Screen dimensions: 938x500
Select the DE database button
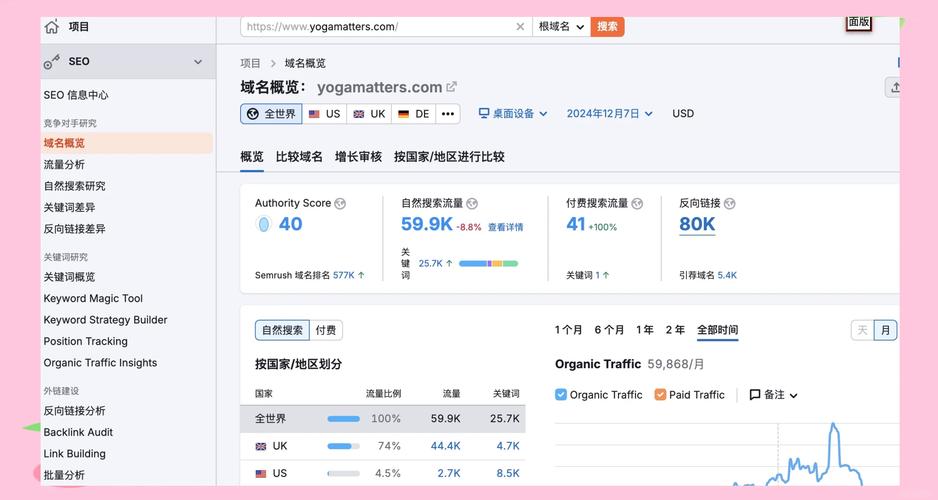click(x=414, y=114)
